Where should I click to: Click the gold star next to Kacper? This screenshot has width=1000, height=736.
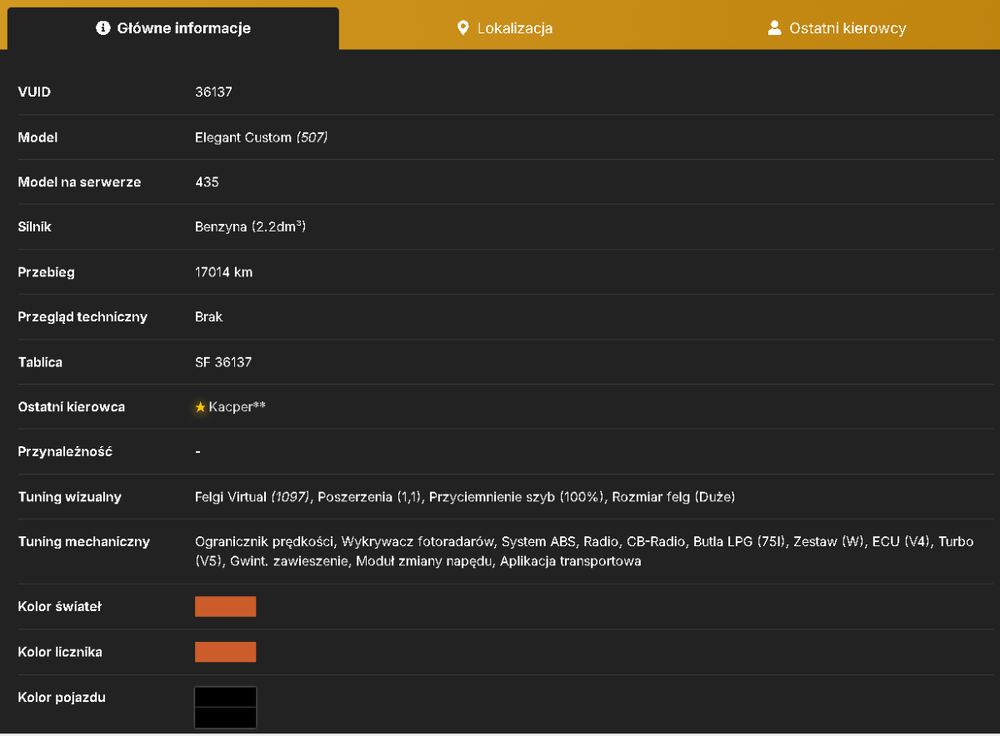pos(200,407)
